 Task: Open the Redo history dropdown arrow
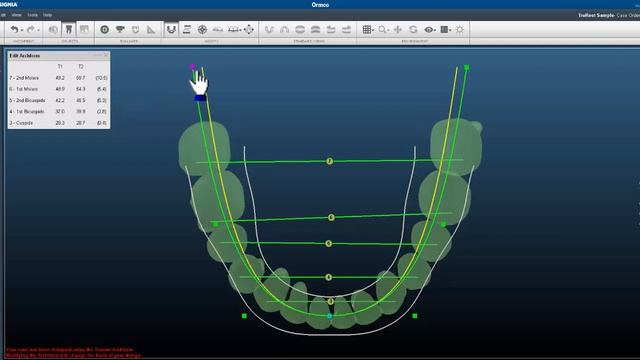[38, 30]
